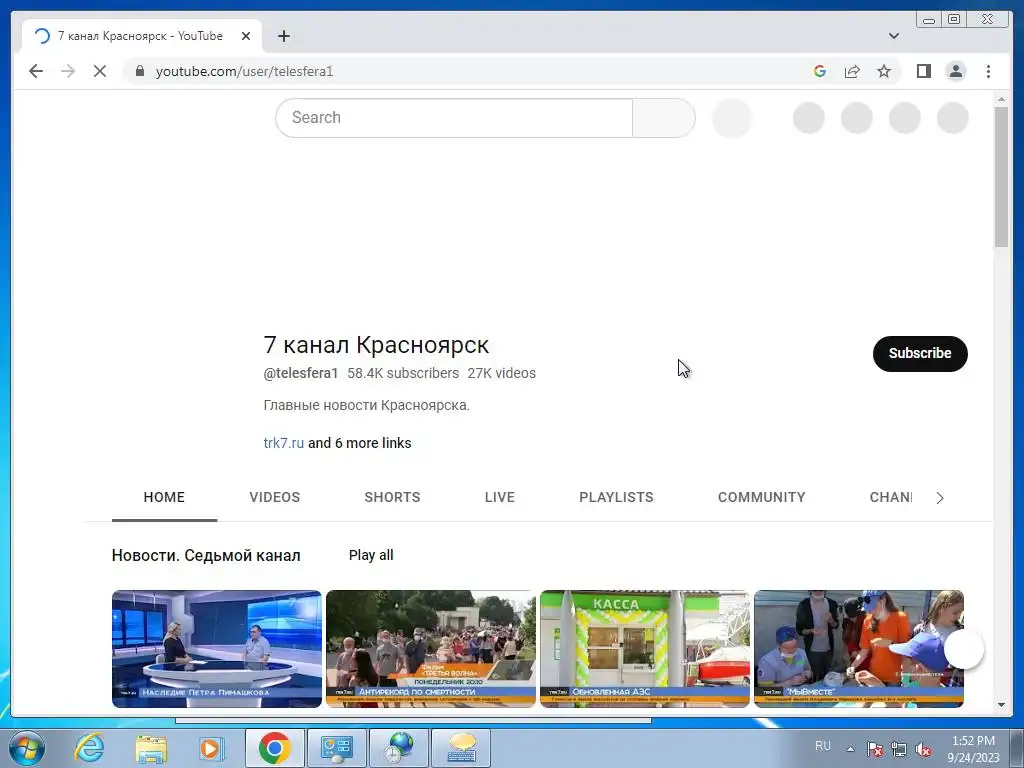
Task: Subscribe to 7 канал Красноярск
Action: [920, 353]
